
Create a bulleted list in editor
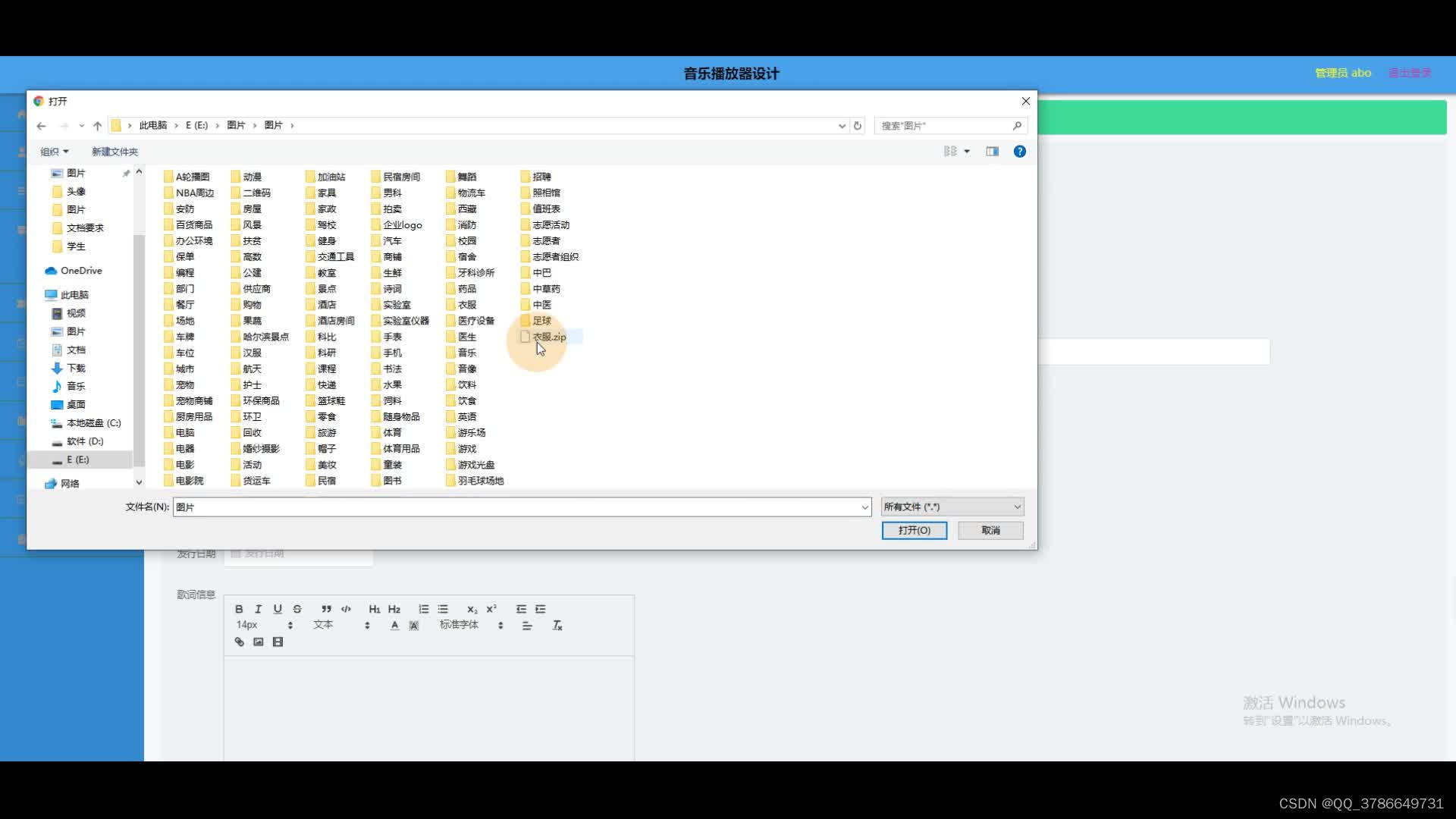point(443,609)
